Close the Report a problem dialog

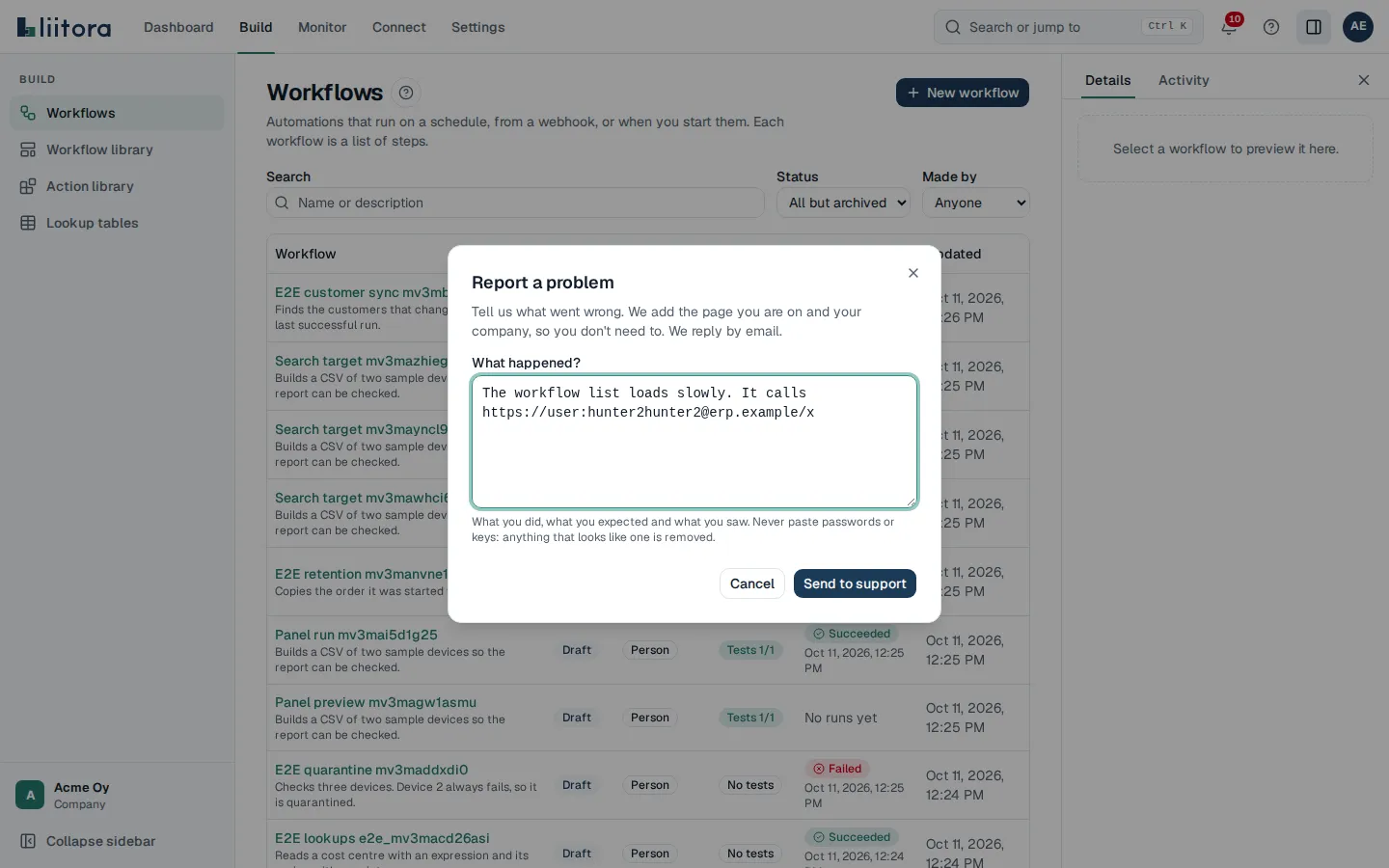[913, 273]
